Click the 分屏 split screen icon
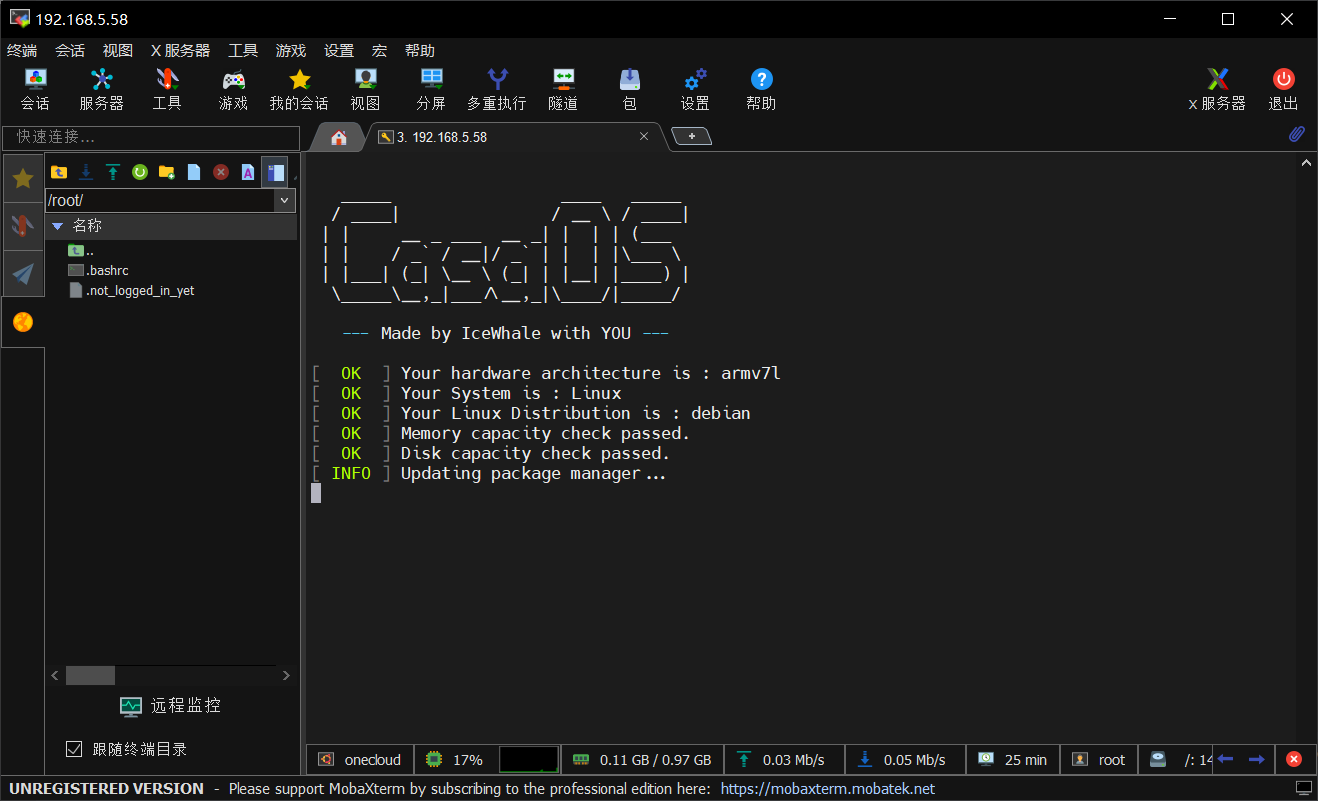This screenshot has width=1318, height=801. [431, 89]
